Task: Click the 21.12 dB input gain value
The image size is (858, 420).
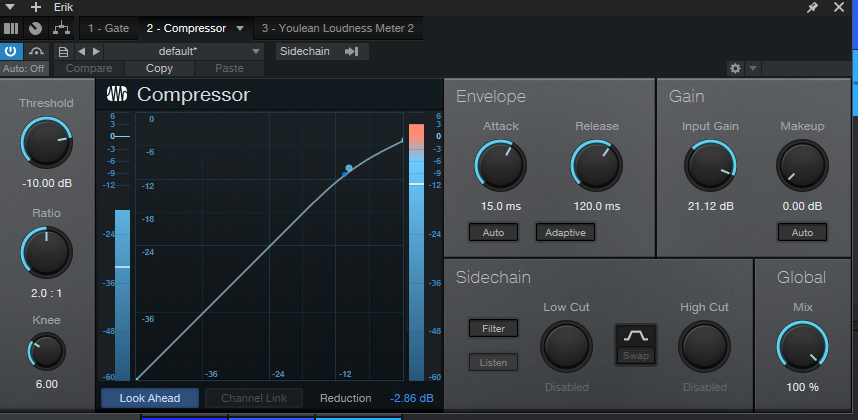Action: [710, 206]
